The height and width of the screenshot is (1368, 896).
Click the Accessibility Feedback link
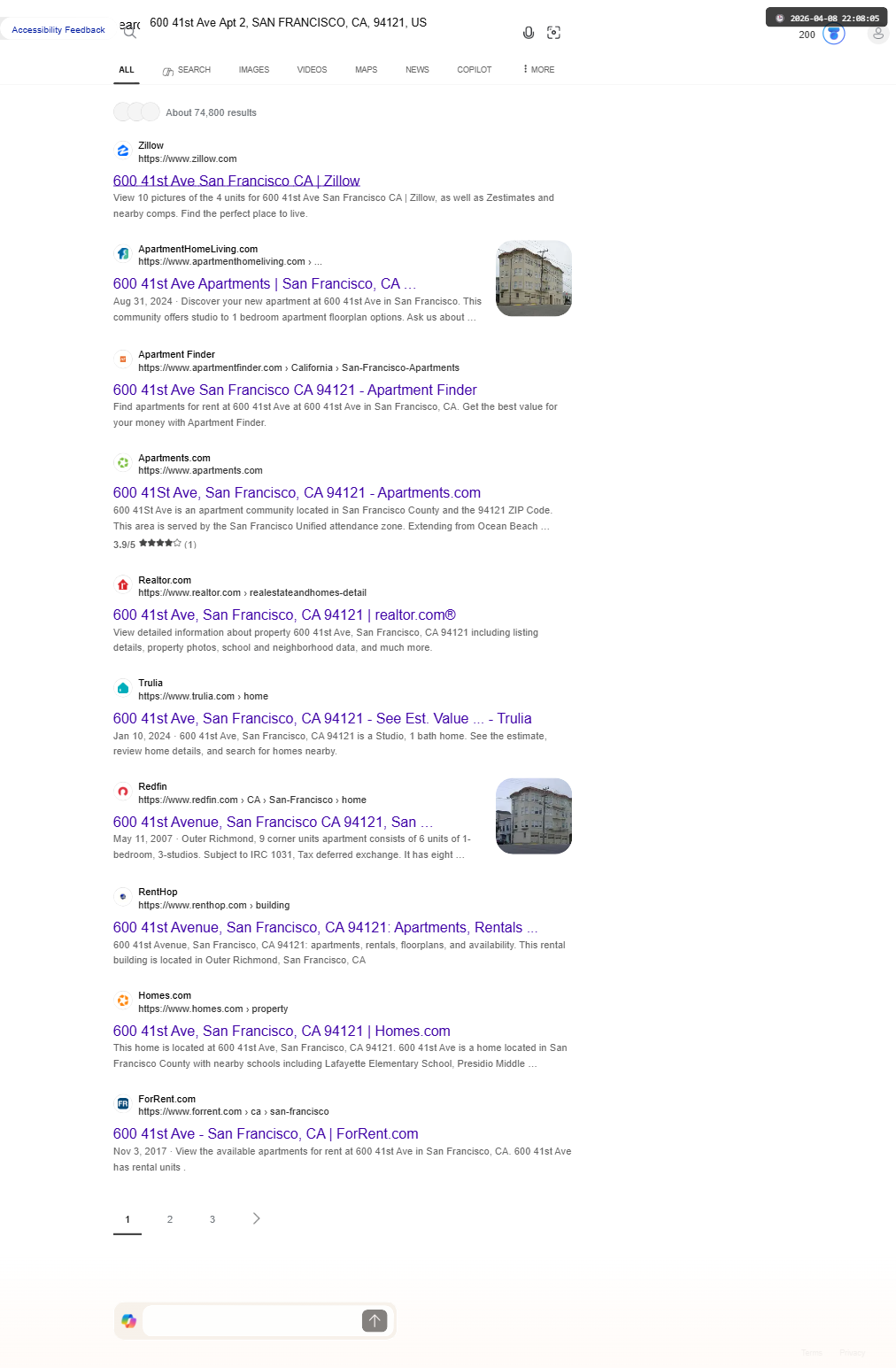[58, 30]
